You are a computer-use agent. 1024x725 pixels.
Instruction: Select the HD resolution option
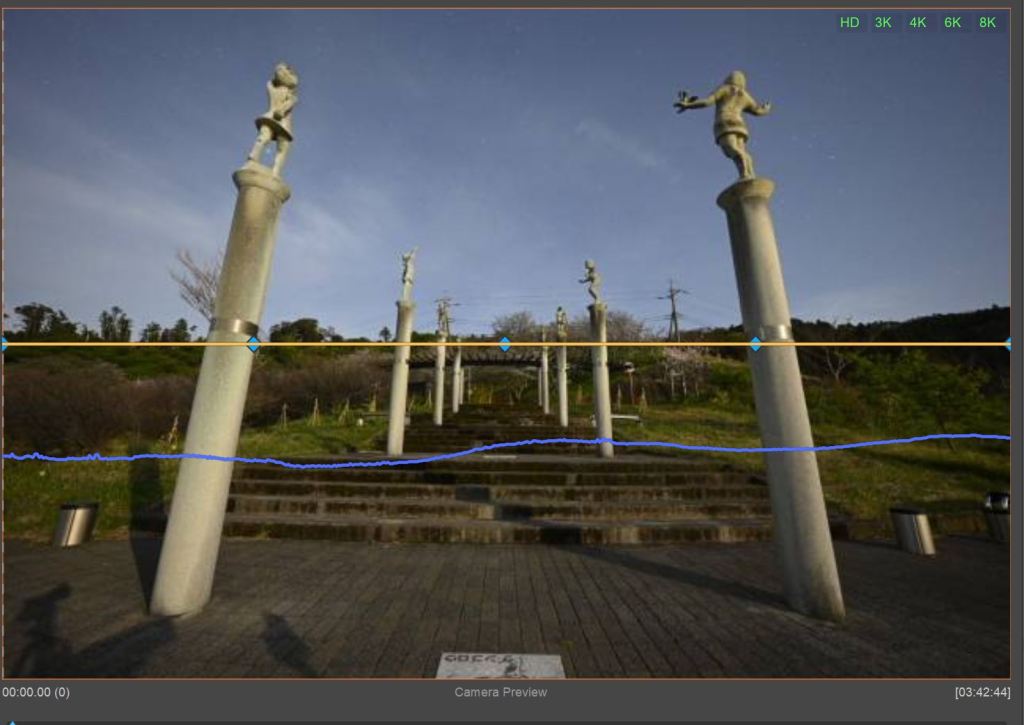pos(849,22)
